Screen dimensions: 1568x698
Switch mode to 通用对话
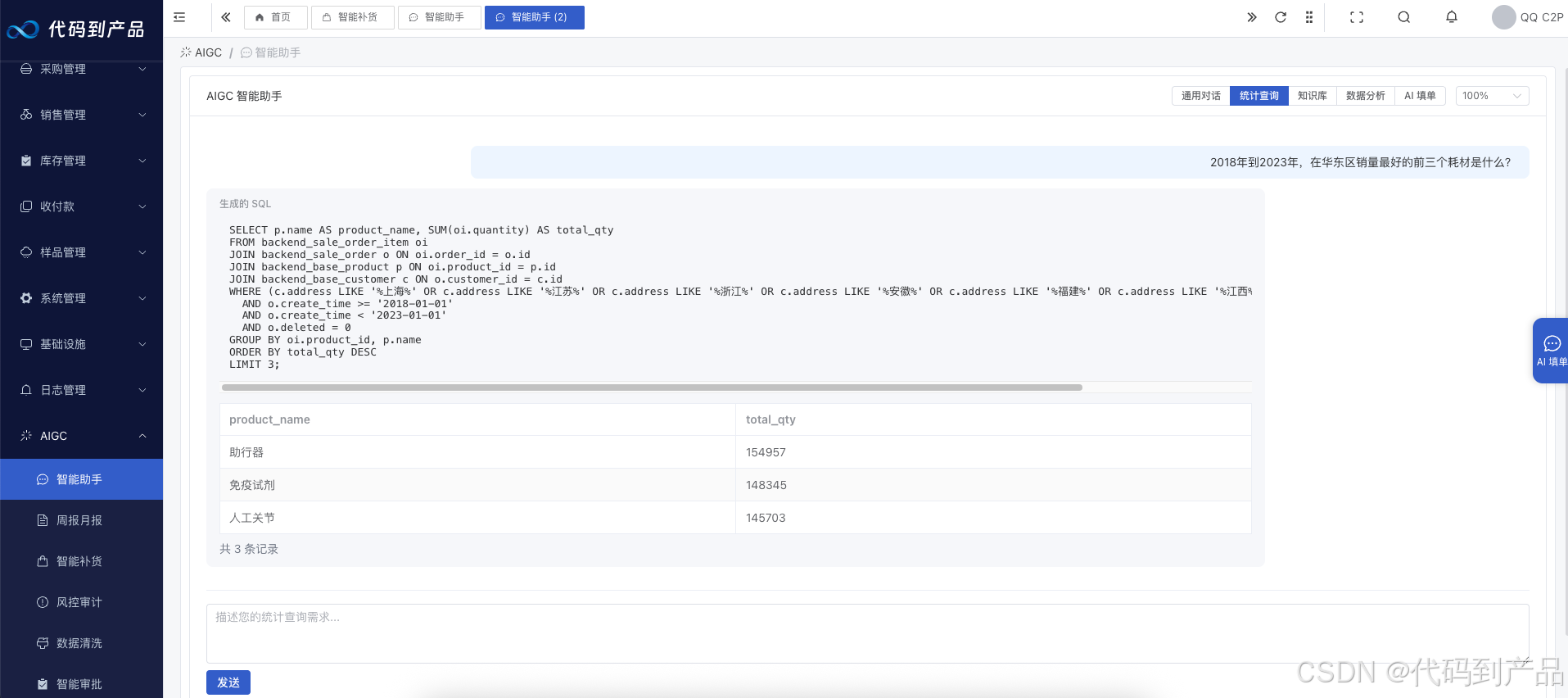pyautogui.click(x=1200, y=96)
